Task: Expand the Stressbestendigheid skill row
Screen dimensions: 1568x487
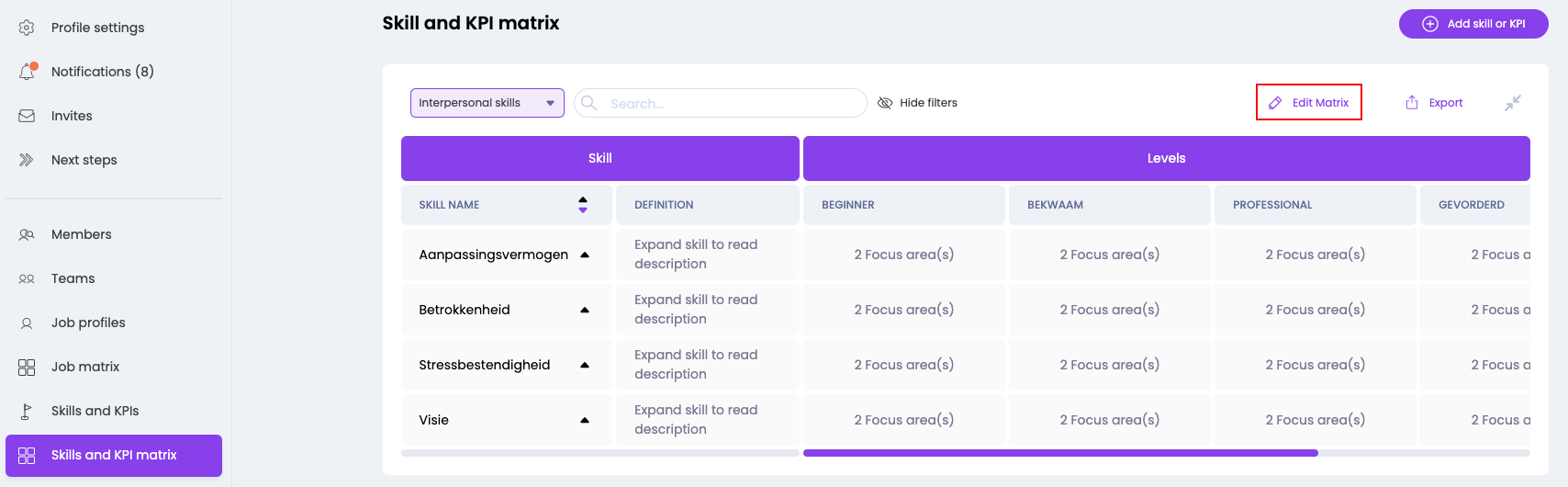Action: (585, 365)
